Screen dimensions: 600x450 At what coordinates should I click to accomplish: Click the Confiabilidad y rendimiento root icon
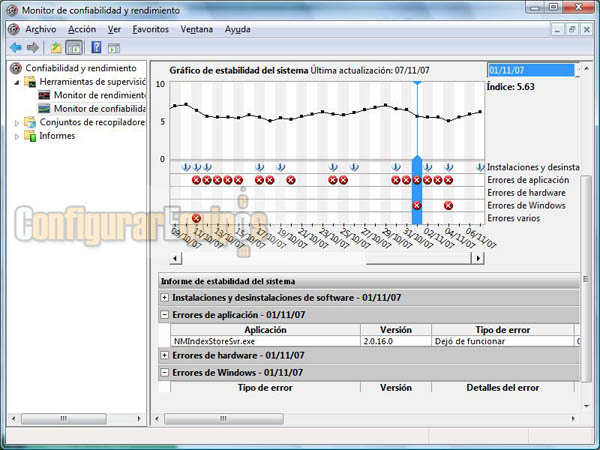(x=16, y=68)
